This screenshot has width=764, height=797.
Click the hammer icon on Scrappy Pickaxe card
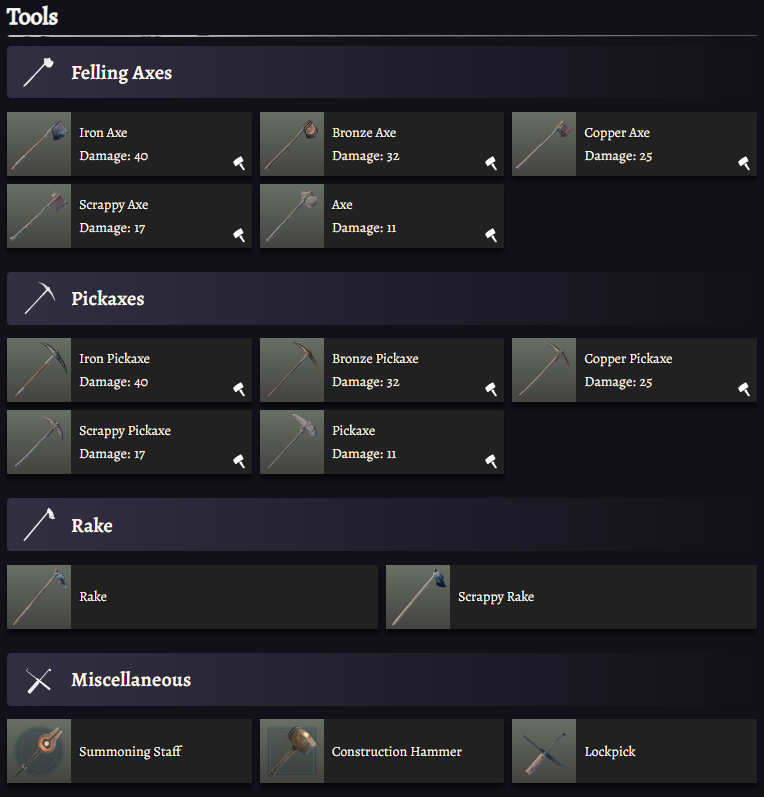pos(239,461)
